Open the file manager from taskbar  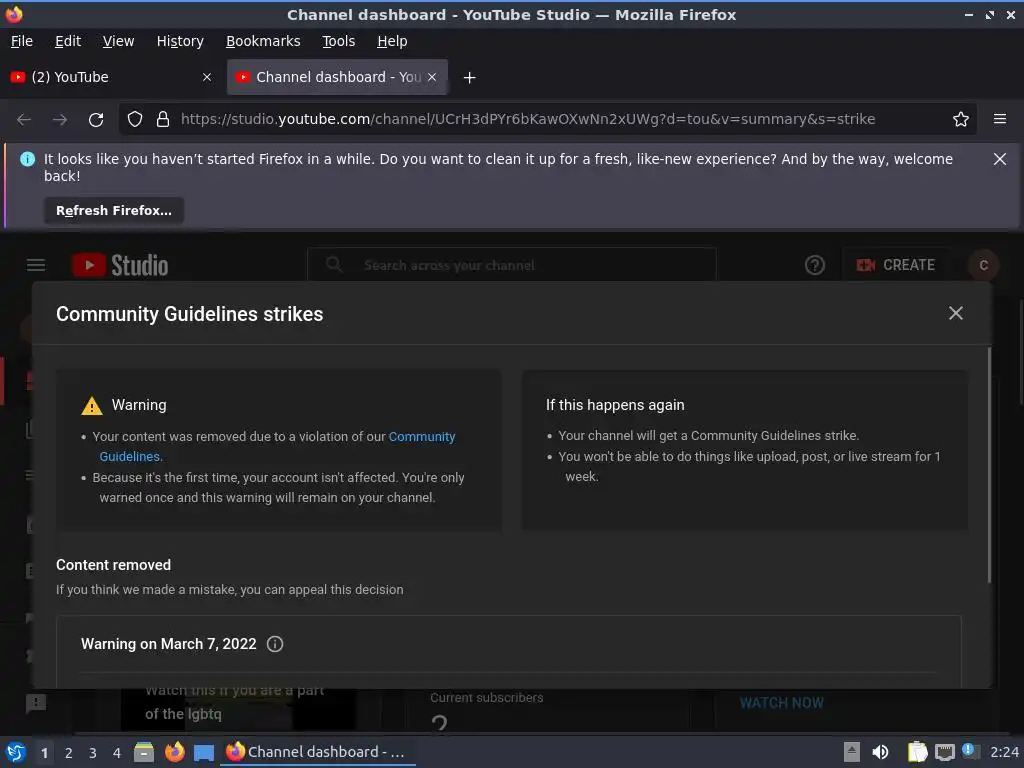point(144,752)
